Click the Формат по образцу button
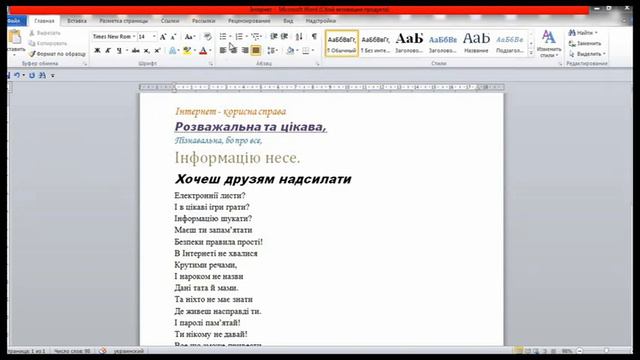The image size is (640, 360). click(57, 54)
